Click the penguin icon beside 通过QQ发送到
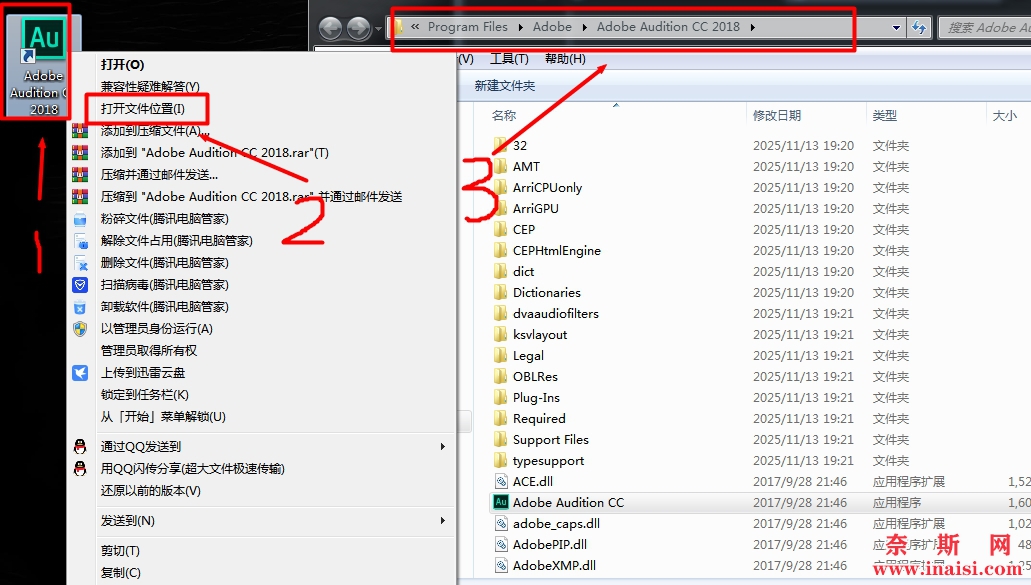 click(80, 447)
